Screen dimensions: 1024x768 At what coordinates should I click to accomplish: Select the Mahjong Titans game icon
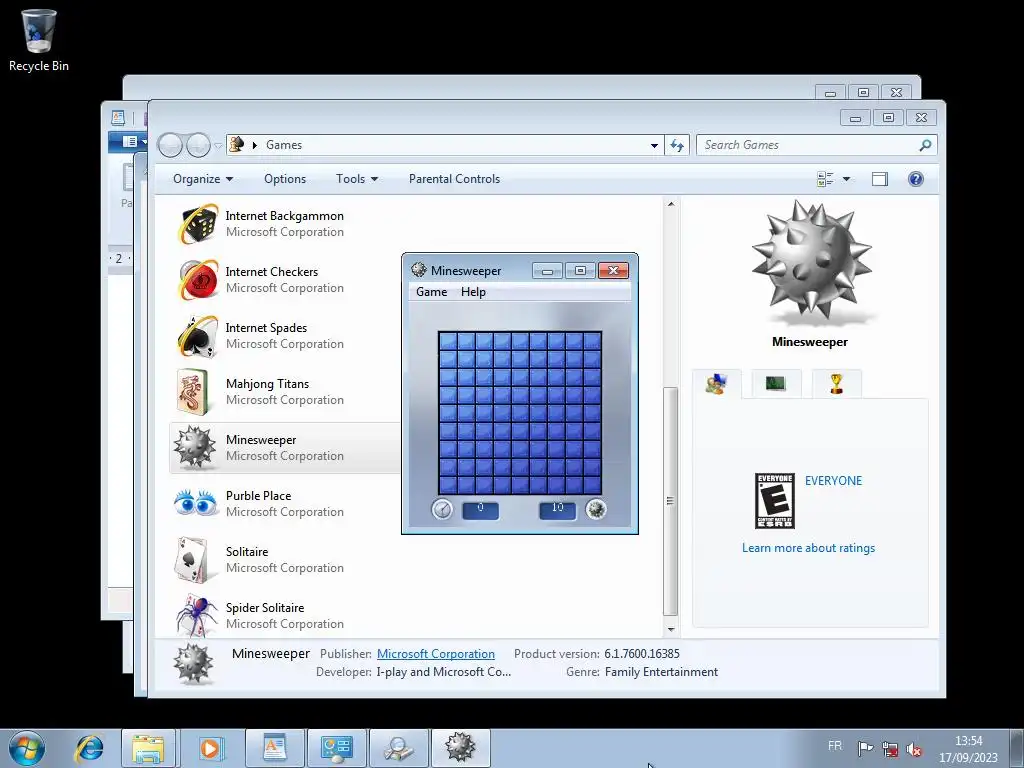(x=193, y=392)
